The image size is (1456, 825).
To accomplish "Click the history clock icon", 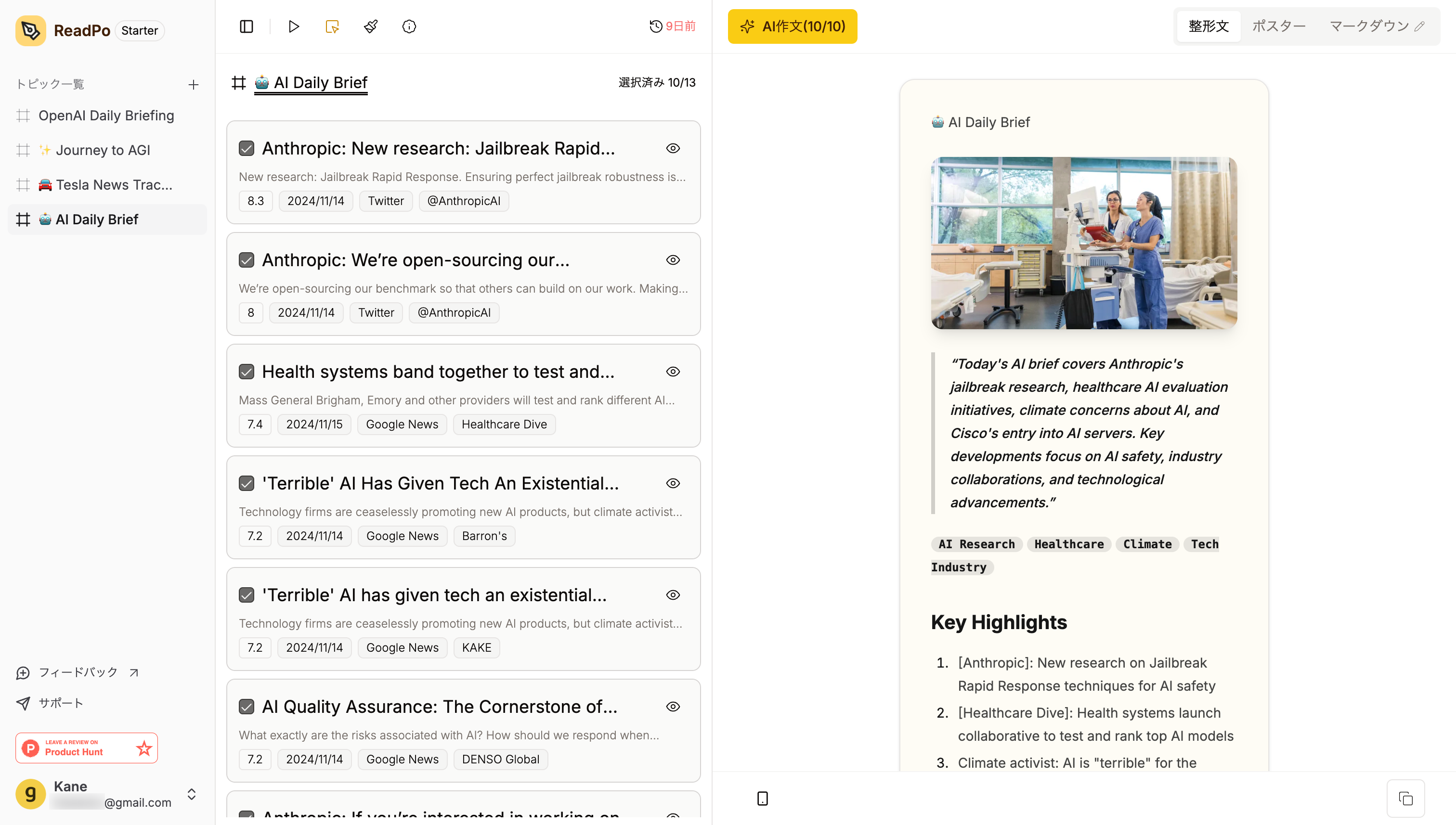I will click(656, 26).
